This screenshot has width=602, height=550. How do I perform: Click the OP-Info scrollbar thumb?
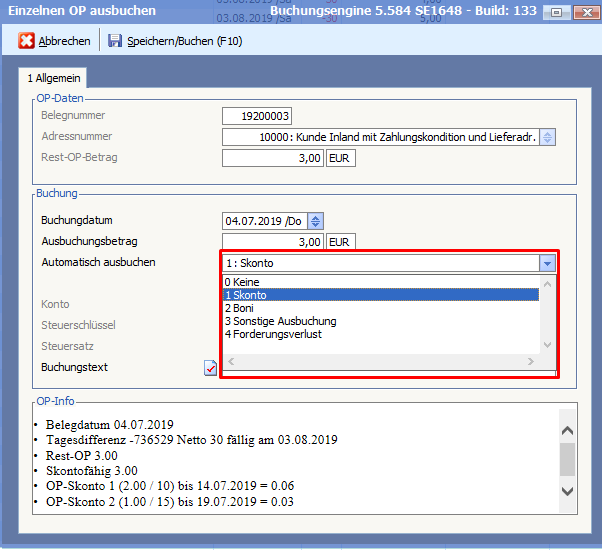(567, 459)
